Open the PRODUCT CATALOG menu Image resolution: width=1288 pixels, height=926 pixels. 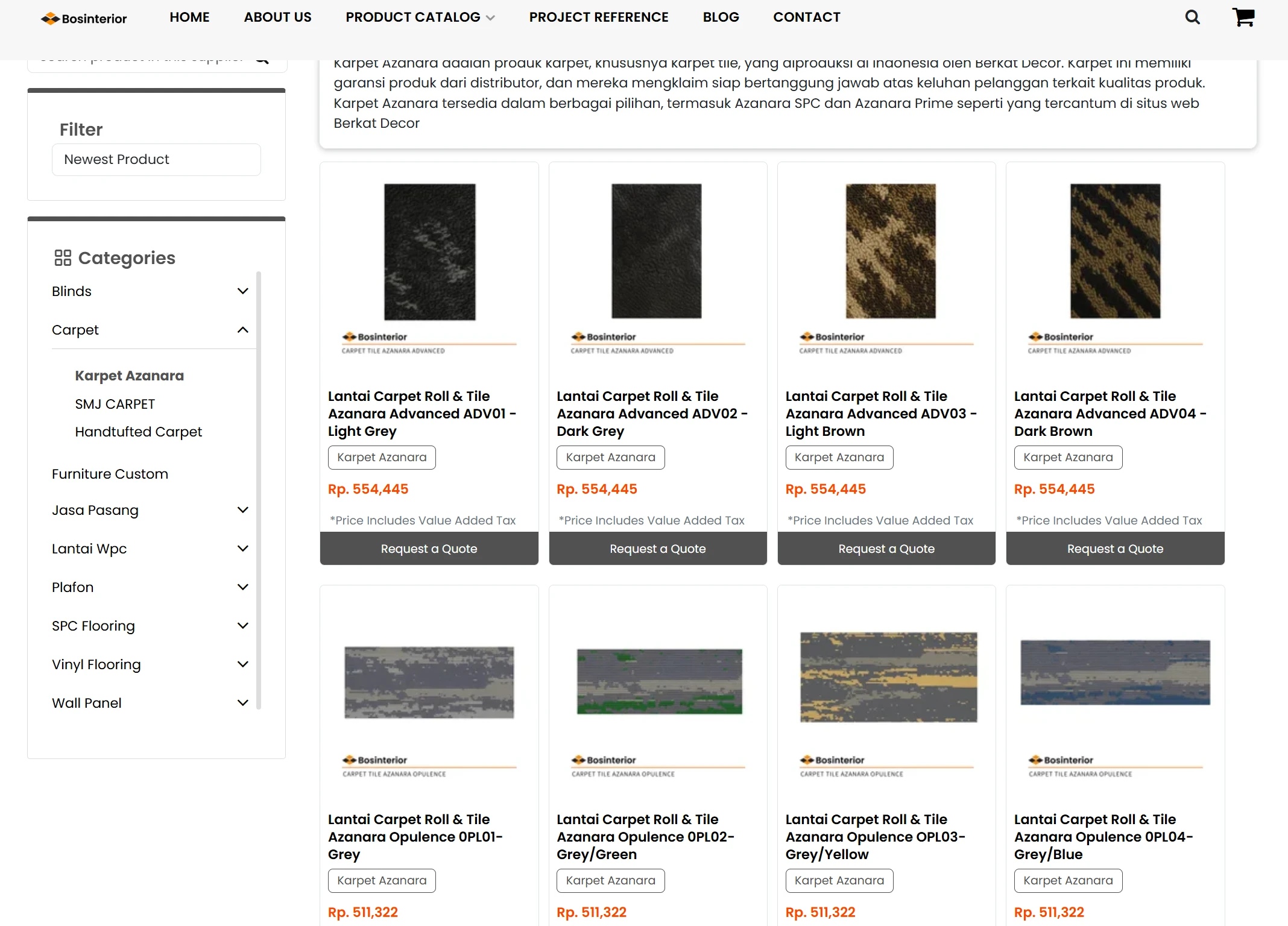pos(413,17)
